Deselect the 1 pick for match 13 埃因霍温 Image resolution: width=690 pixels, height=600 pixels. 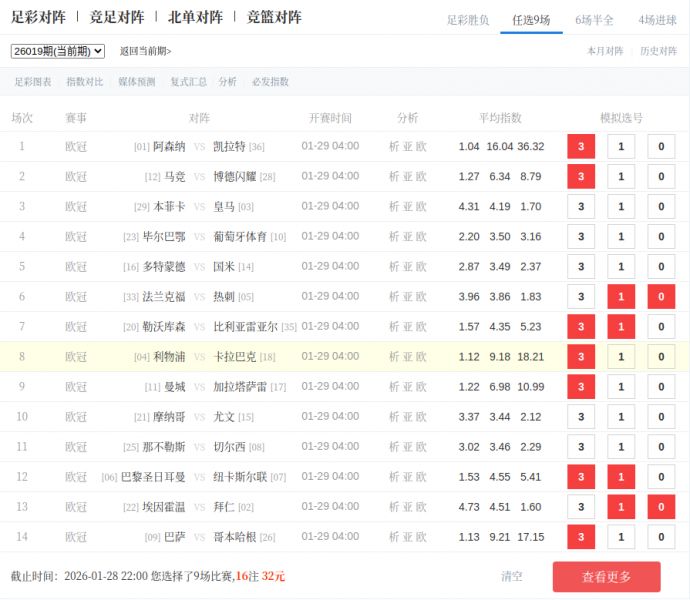(x=621, y=507)
